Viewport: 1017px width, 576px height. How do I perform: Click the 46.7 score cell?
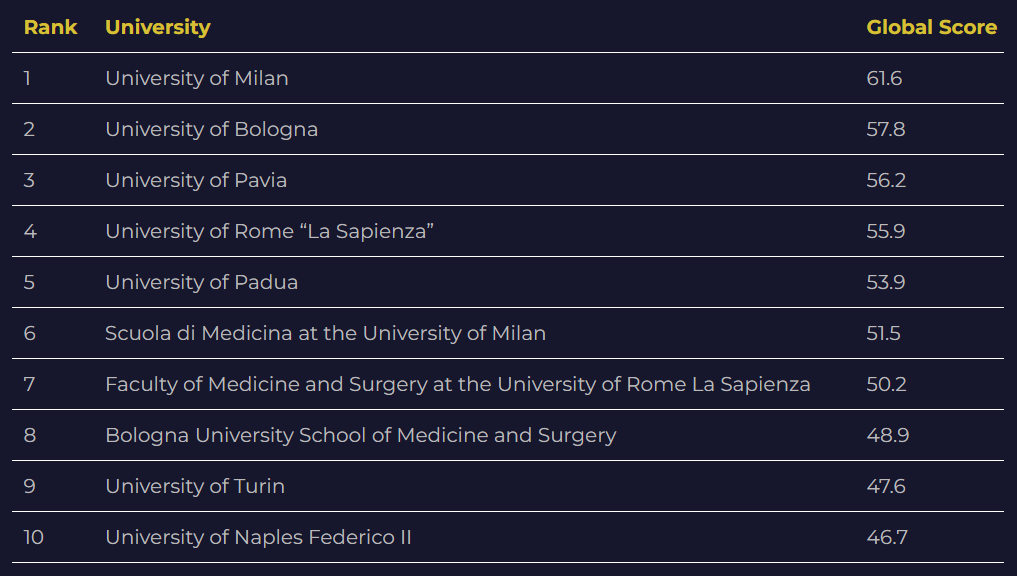pyautogui.click(x=887, y=537)
